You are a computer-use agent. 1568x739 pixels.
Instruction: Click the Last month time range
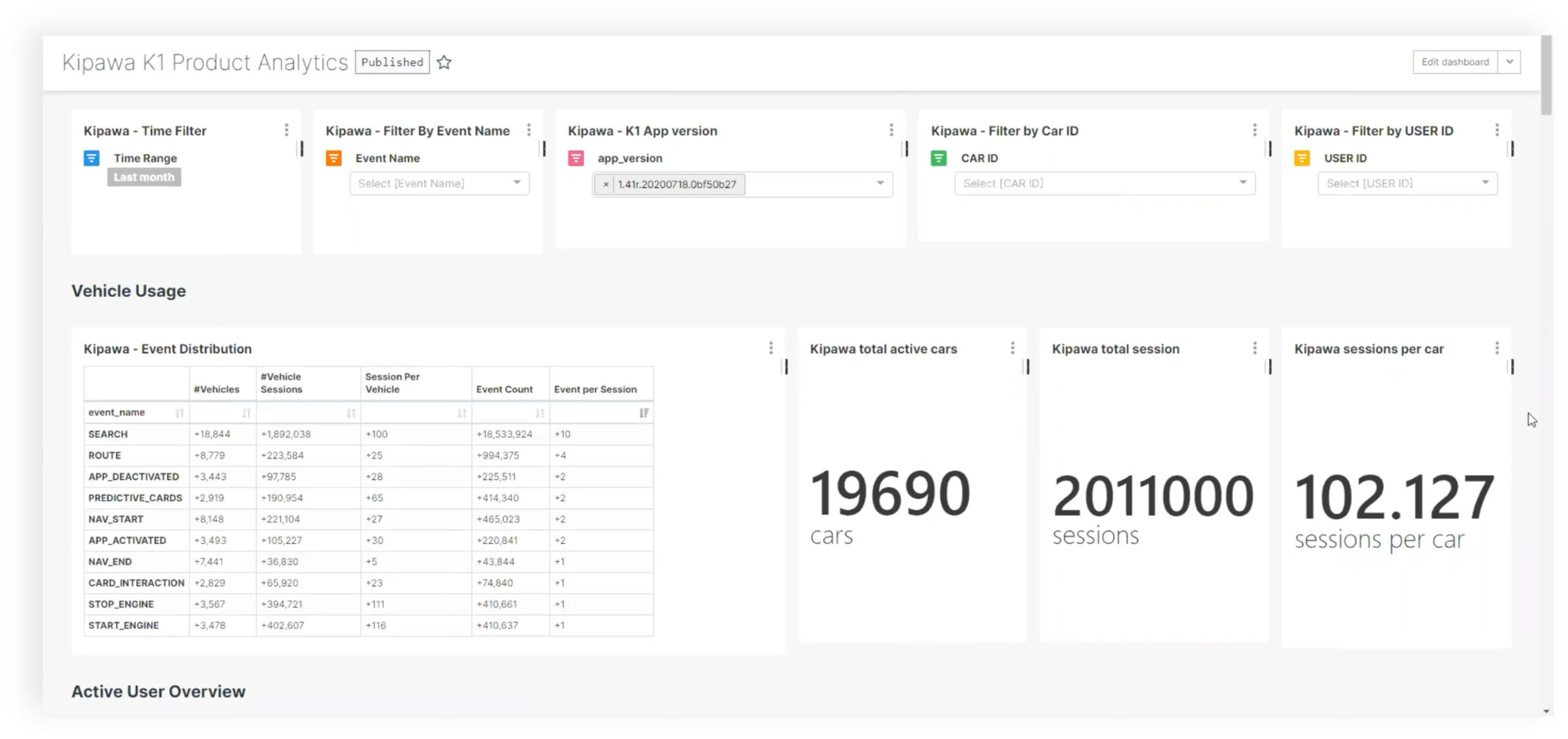click(x=144, y=177)
